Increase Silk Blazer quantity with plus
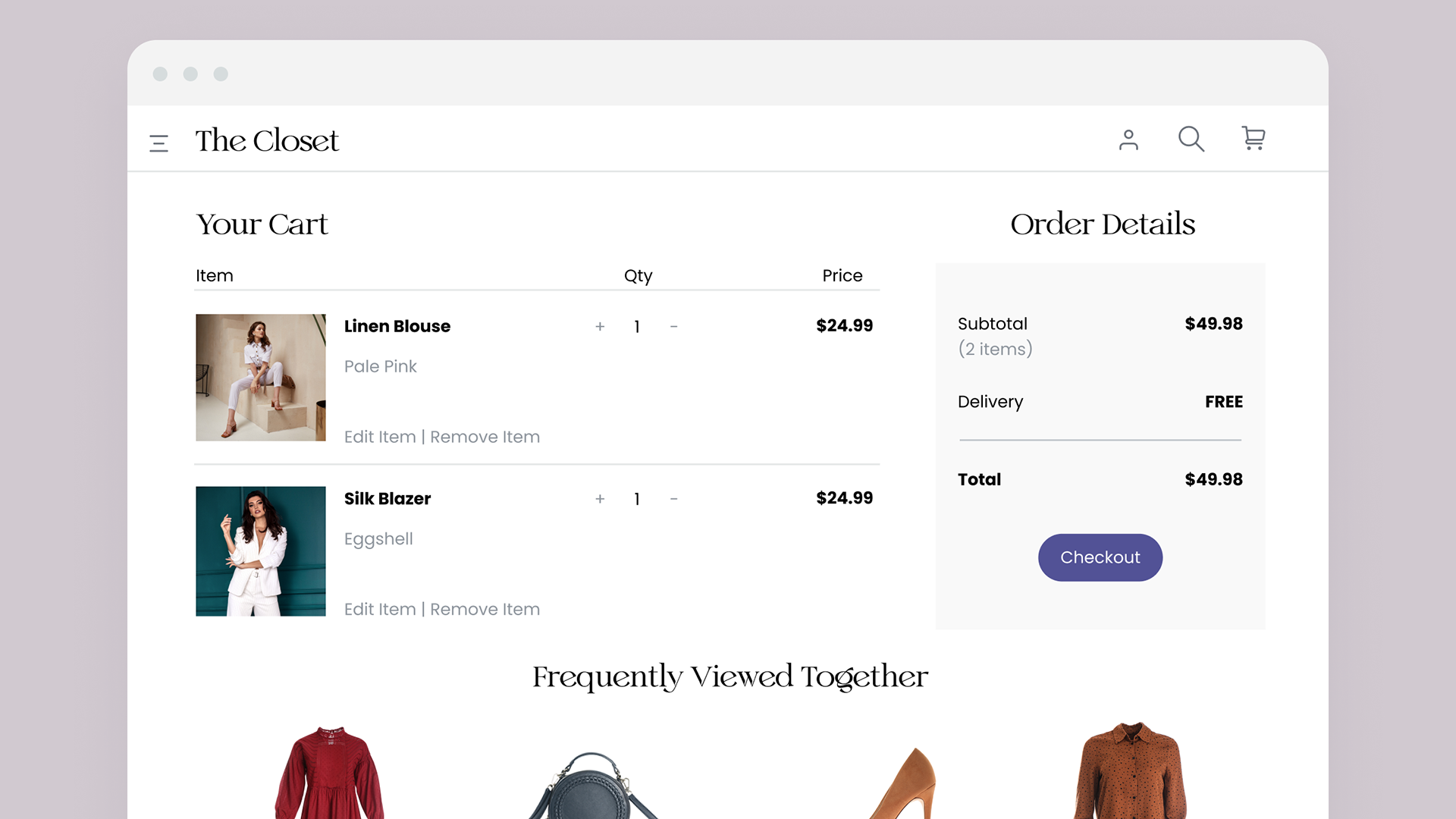This screenshot has height=819, width=1456. 600,499
